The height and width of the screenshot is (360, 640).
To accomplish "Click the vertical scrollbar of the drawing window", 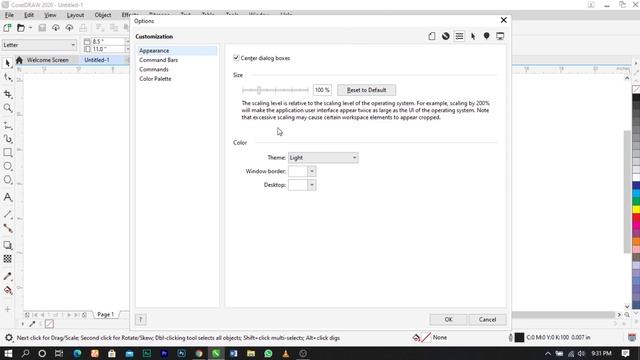I will click(x=627, y=192).
